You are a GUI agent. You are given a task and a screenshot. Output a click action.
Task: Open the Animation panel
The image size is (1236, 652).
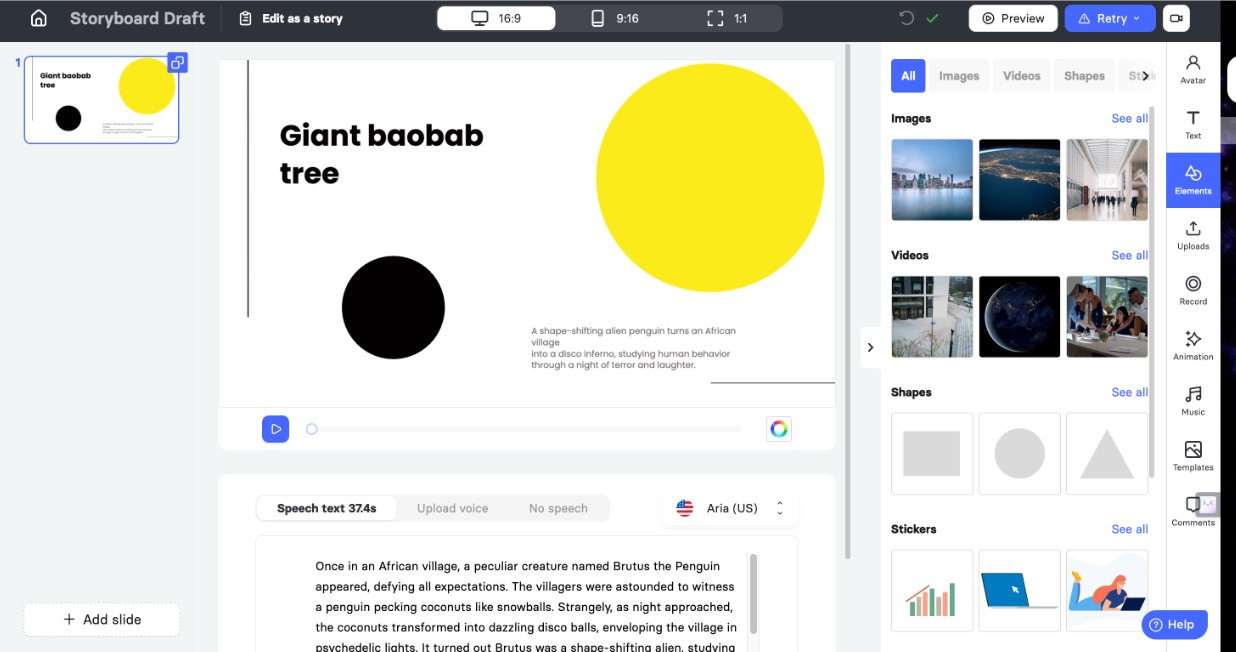pos(1192,345)
